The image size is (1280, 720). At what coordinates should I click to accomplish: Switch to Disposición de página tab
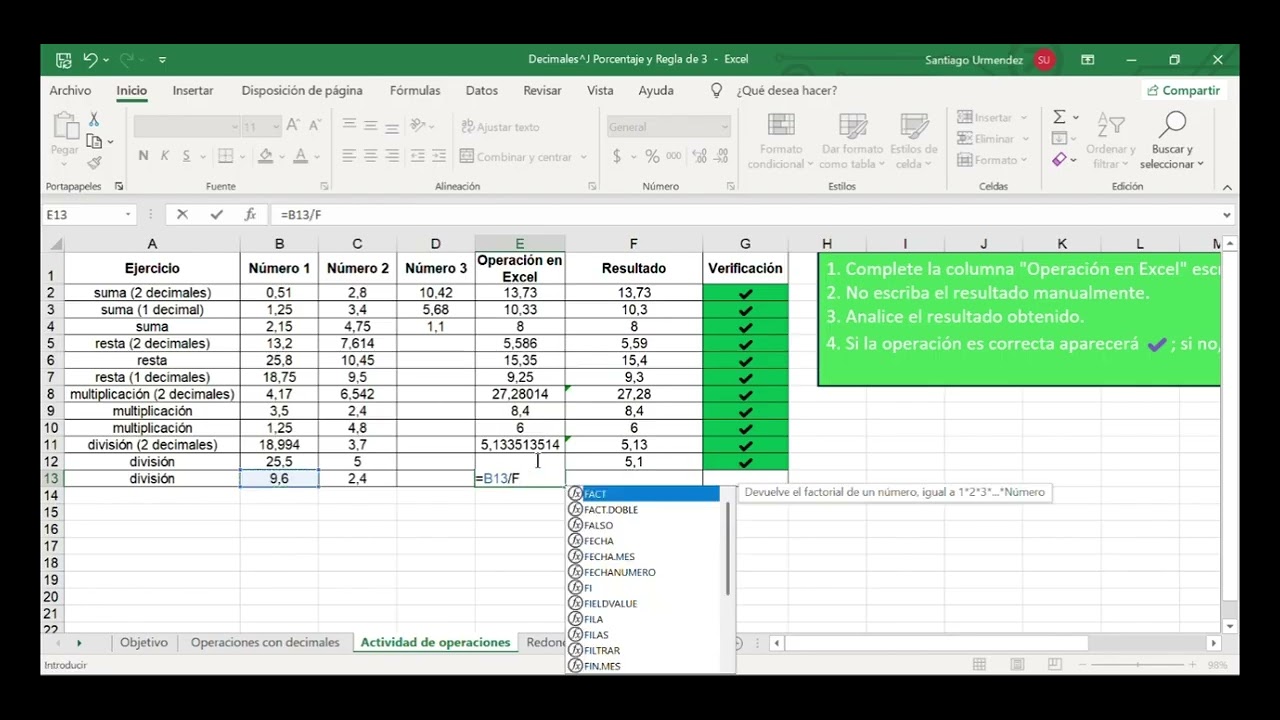click(x=302, y=90)
